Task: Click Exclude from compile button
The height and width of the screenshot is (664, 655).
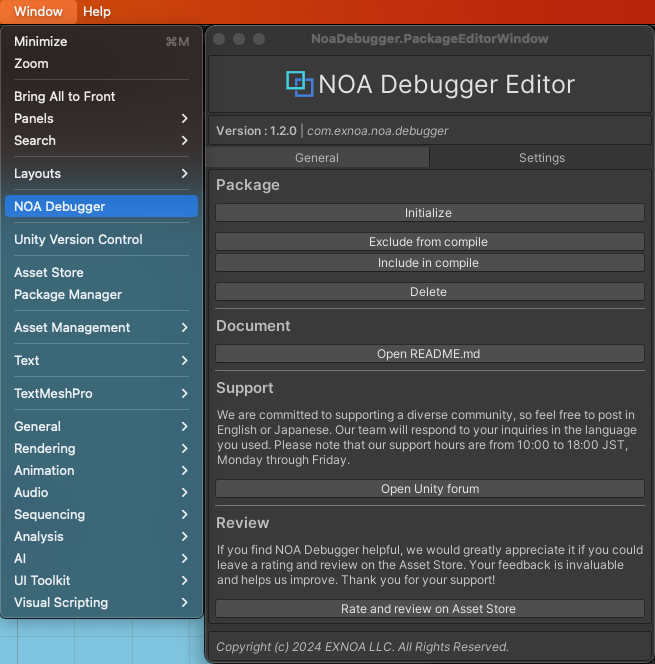Action: [430, 242]
